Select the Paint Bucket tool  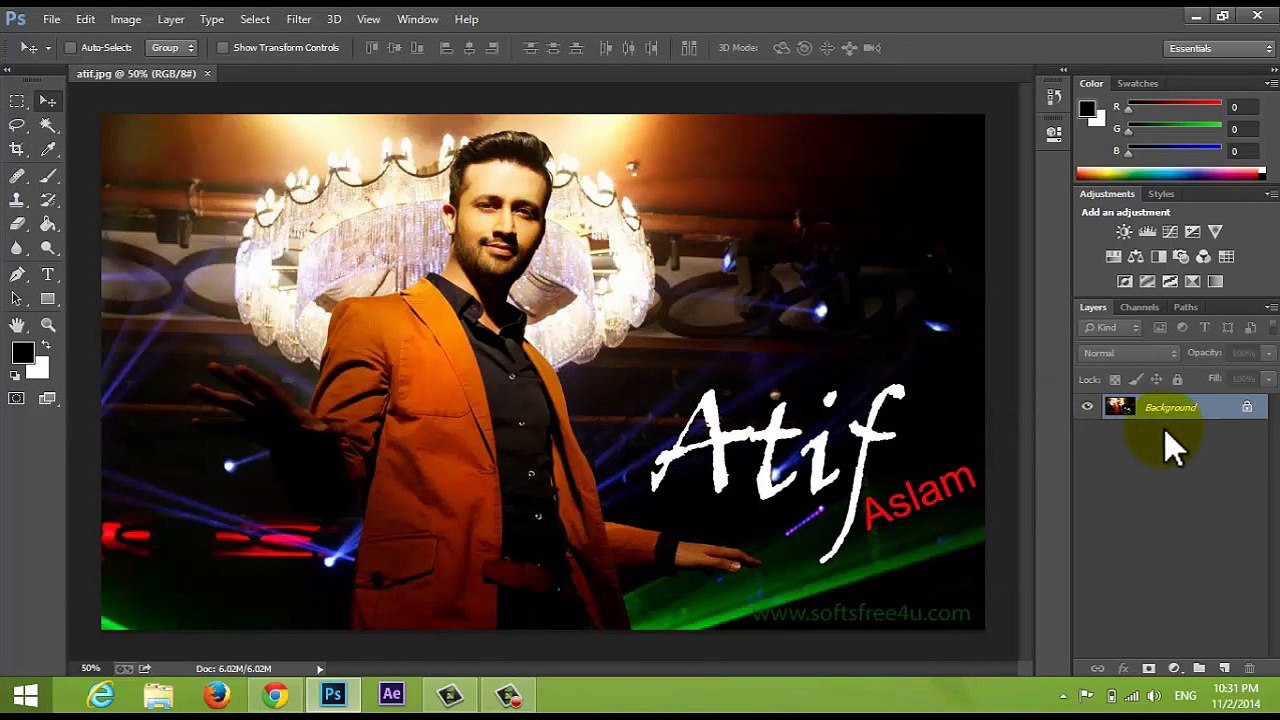pyautogui.click(x=48, y=224)
